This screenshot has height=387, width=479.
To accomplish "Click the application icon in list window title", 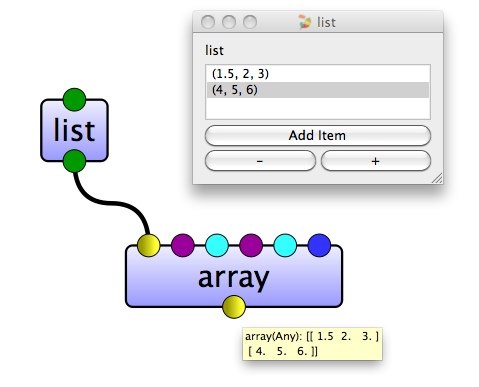I will [x=304, y=22].
